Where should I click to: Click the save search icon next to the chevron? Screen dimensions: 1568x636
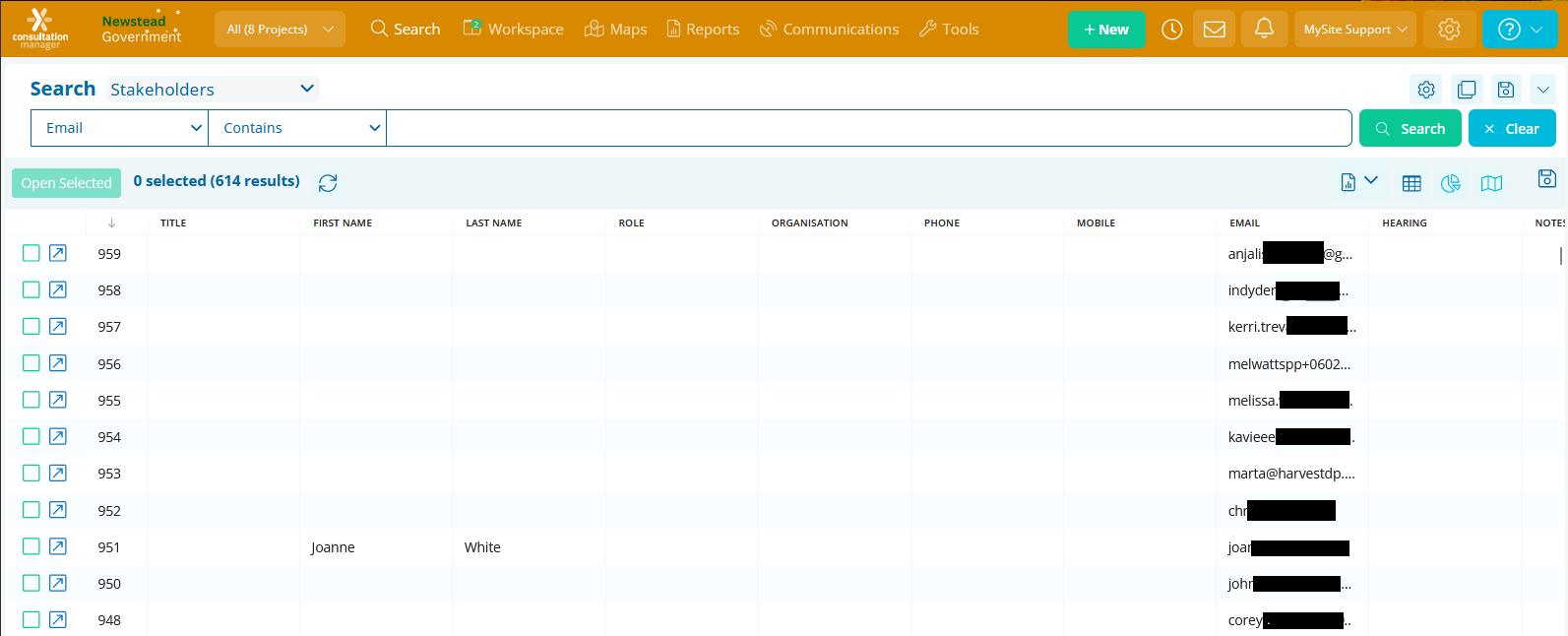click(1506, 90)
